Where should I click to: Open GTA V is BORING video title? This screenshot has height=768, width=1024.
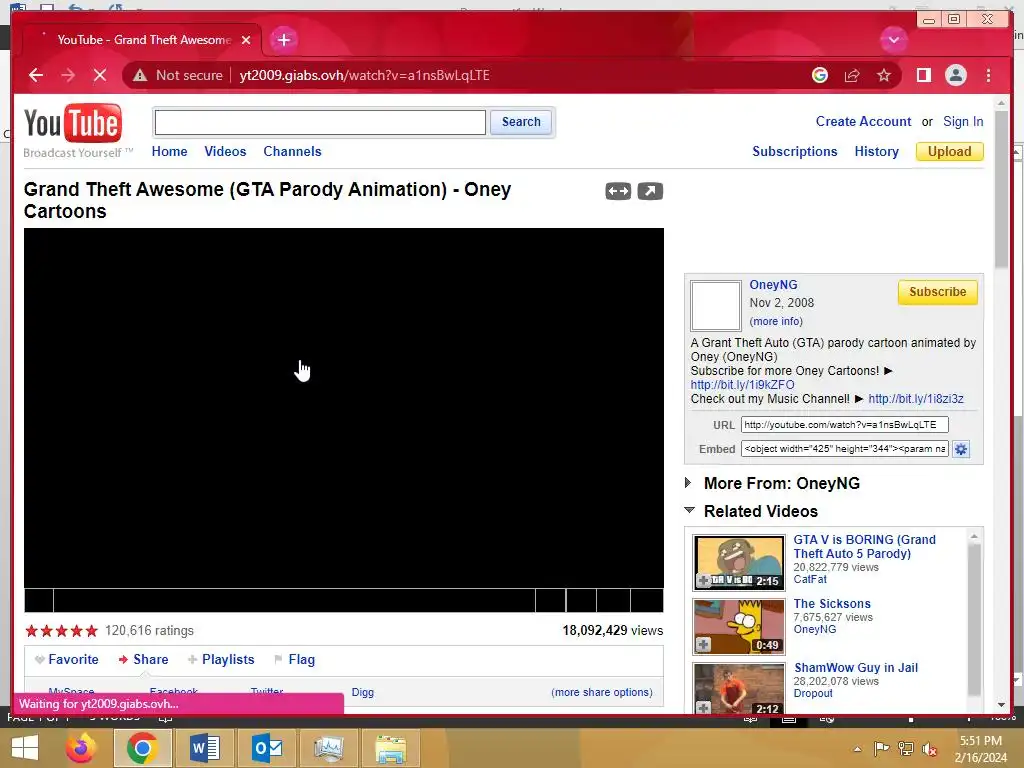pos(864,547)
